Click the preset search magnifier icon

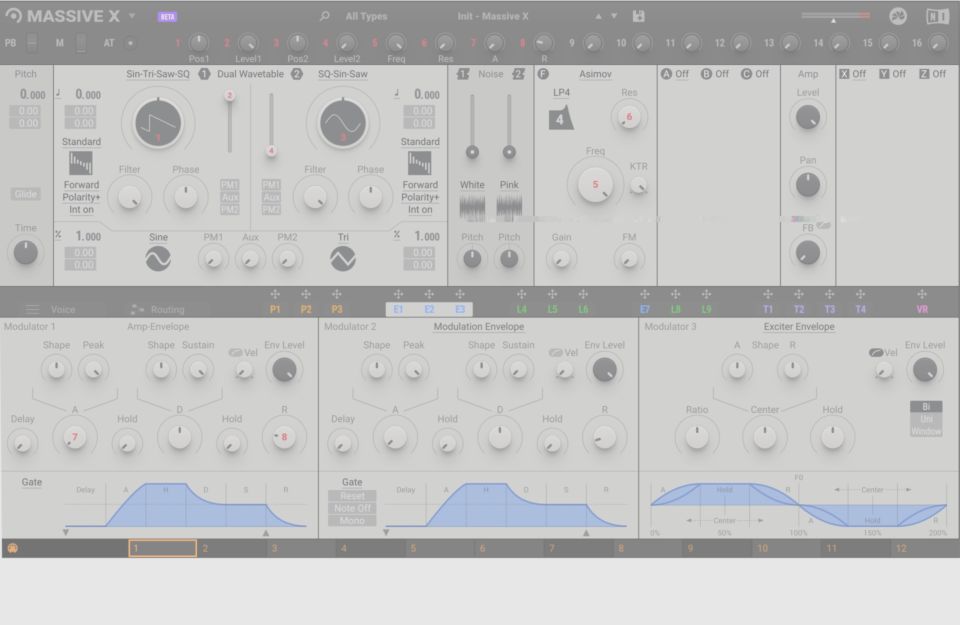(x=324, y=16)
